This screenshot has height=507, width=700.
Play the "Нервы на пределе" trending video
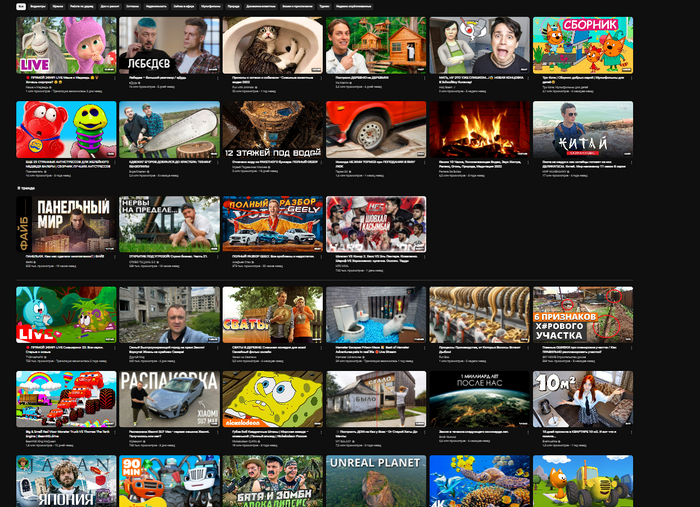click(169, 223)
